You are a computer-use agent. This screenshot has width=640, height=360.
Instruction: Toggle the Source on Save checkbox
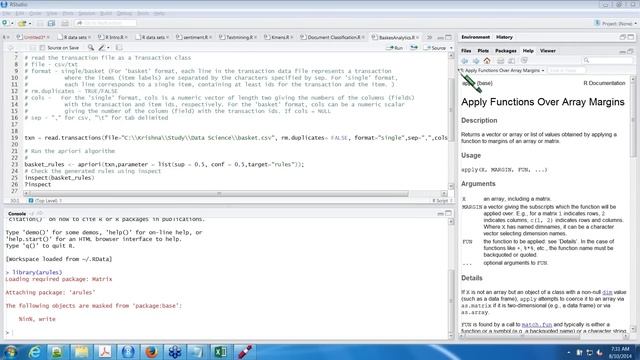point(42,48)
